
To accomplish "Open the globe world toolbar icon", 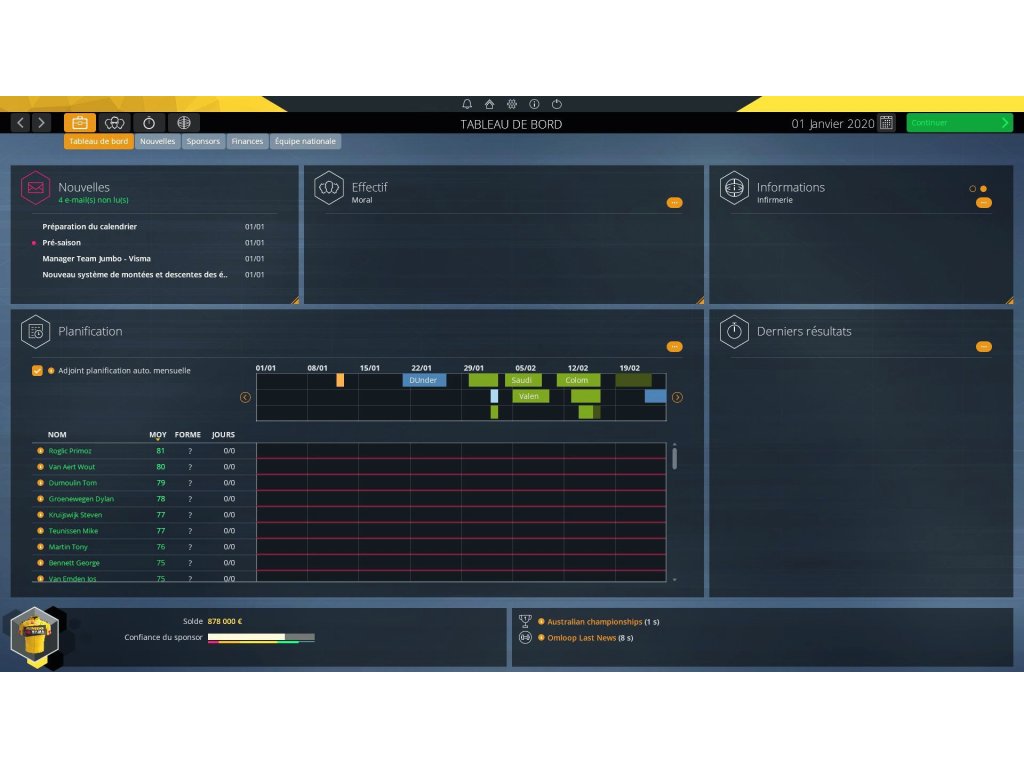I will click(x=184, y=122).
